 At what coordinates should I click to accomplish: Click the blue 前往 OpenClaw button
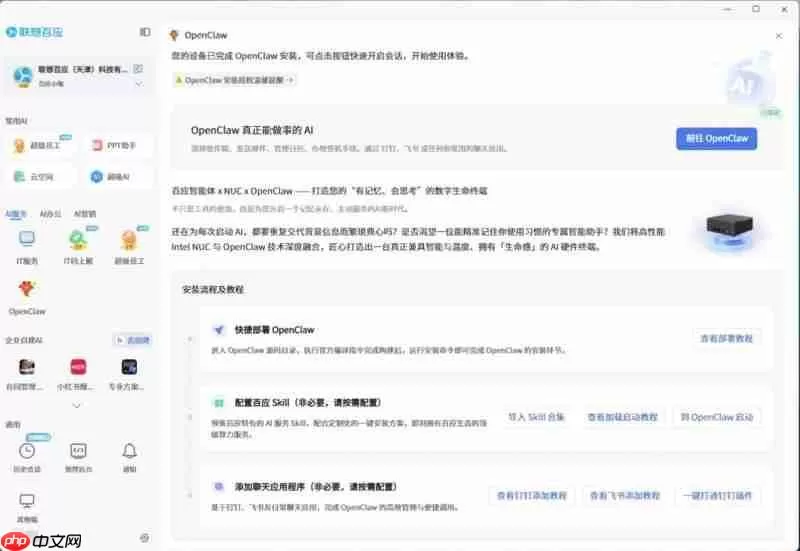716,139
